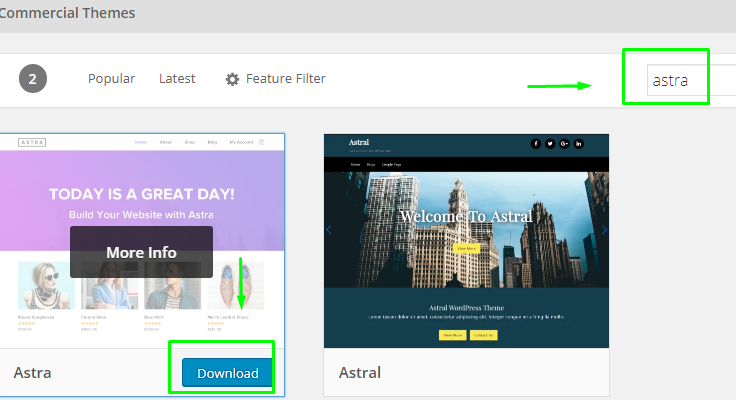736x400 pixels.
Task: Click Commercial Themes heading text
Action: (67, 13)
